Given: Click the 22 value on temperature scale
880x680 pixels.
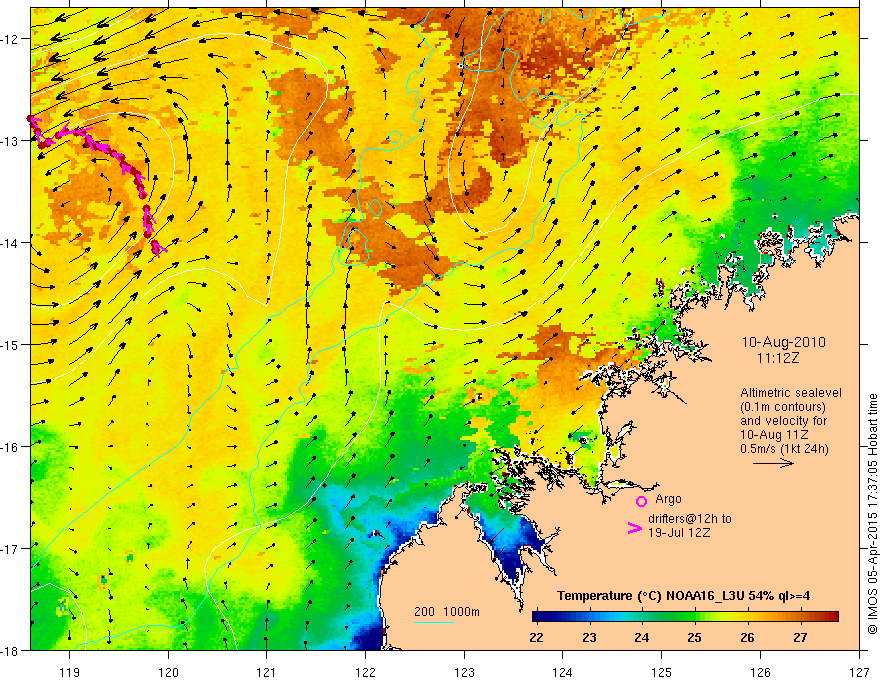Looking at the screenshot, I should 536,637.
